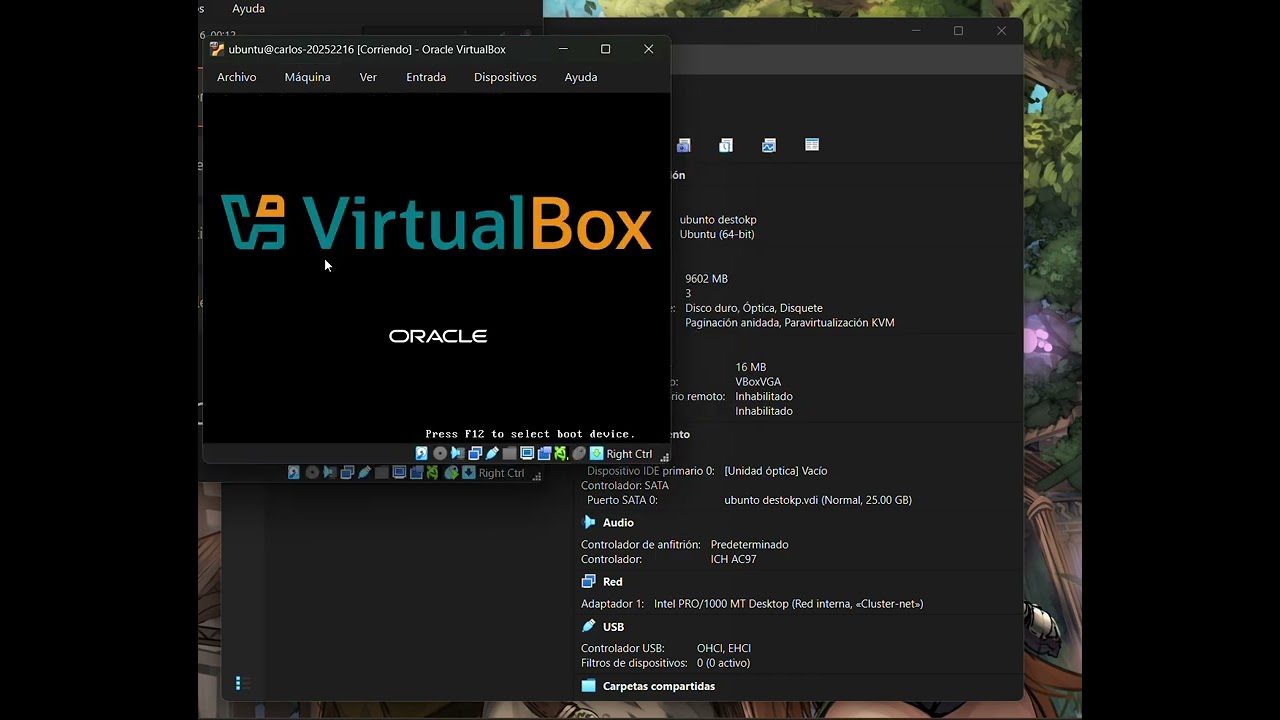The width and height of the screenshot is (1280, 720).
Task: Click the 'VBoxVGA' graphics controller value
Action: point(758,382)
